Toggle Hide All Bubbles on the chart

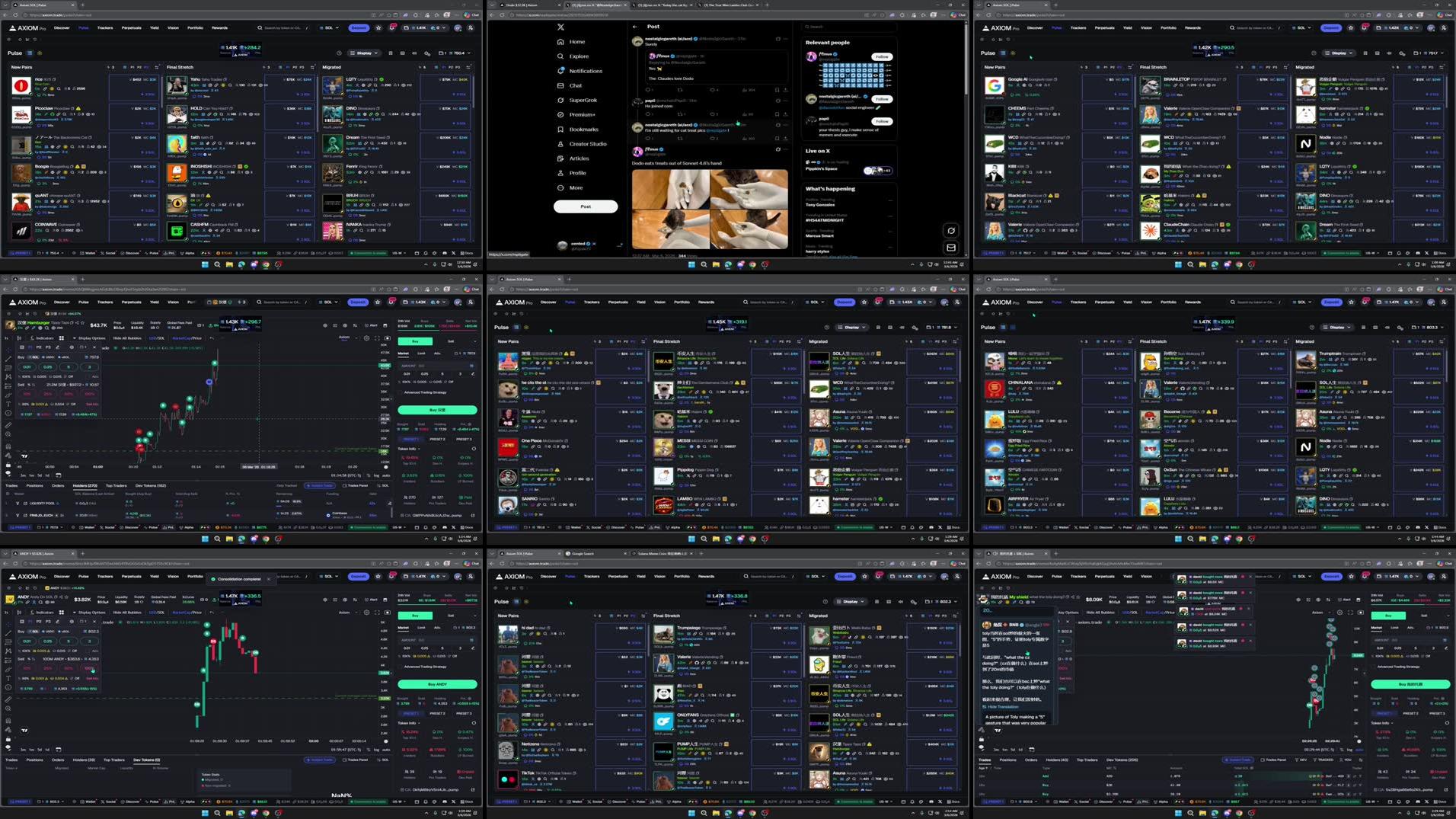126,338
